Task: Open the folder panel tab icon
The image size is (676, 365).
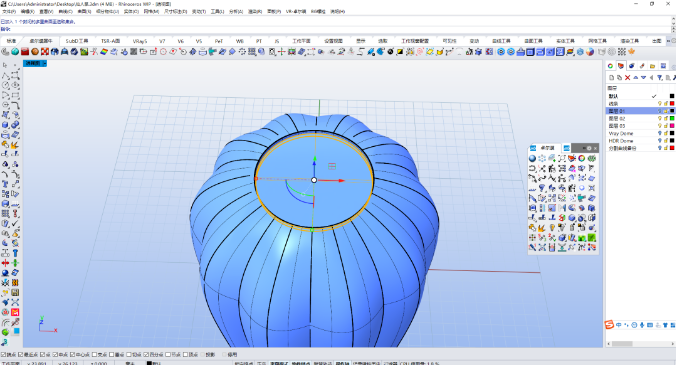Action: (652, 66)
